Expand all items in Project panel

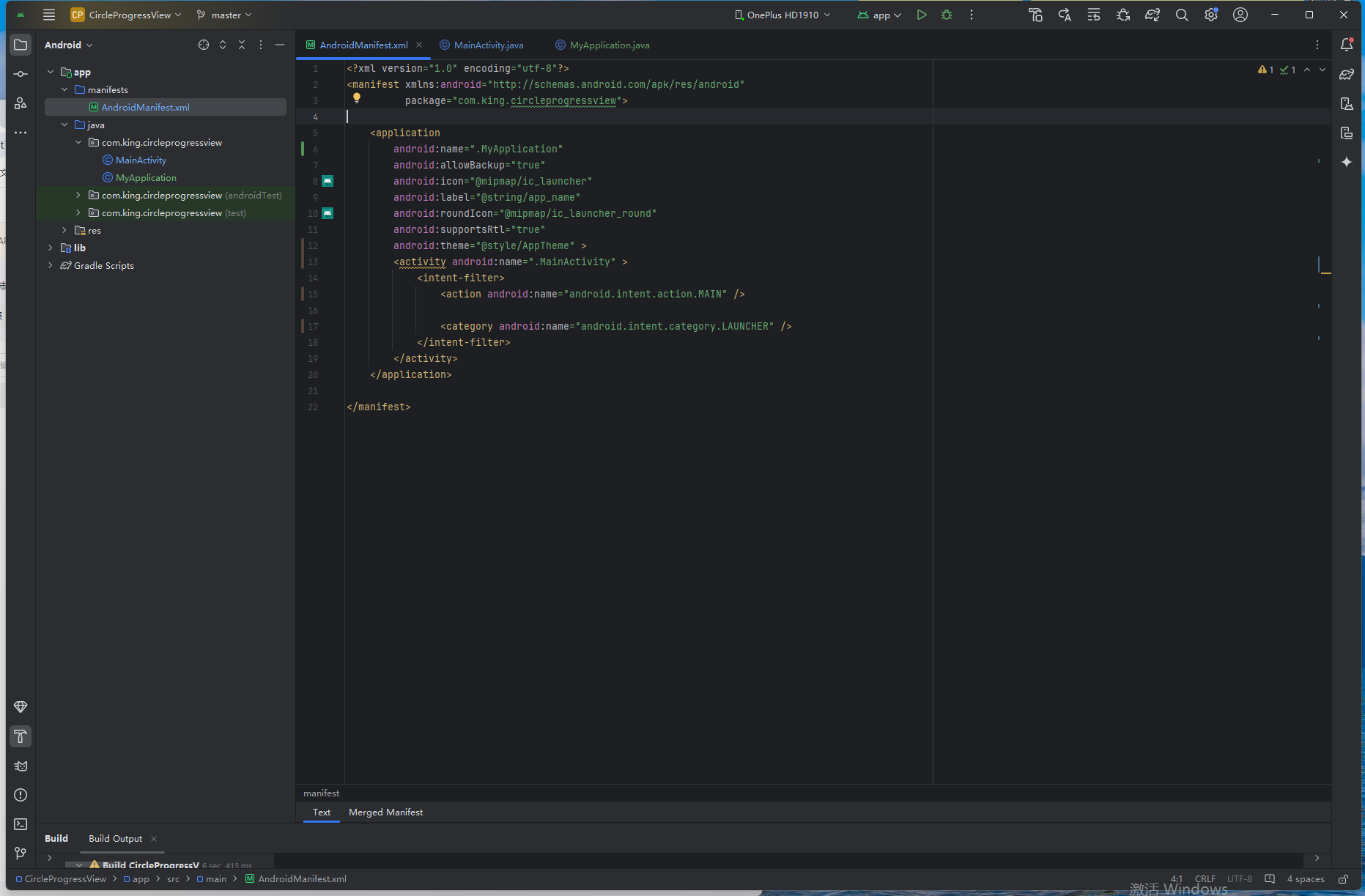[x=223, y=45]
